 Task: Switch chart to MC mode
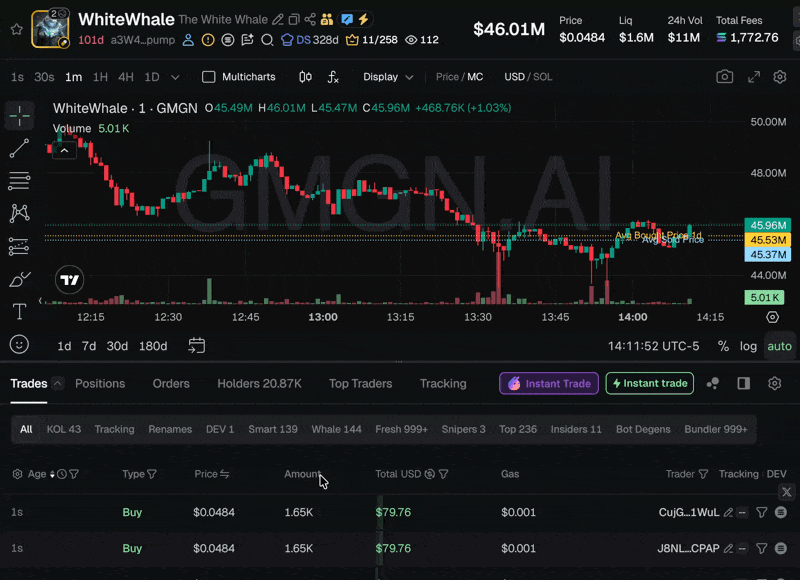pos(475,77)
